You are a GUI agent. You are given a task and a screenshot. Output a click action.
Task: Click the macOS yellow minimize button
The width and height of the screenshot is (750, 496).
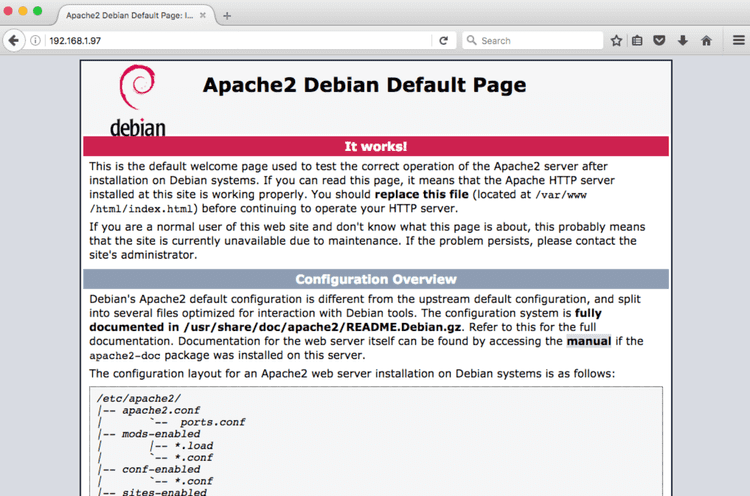tap(23, 11)
